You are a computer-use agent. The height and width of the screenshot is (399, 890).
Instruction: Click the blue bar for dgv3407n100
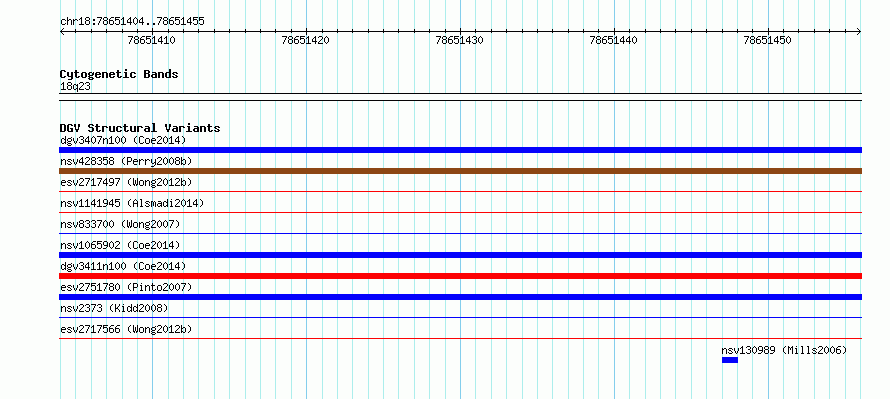click(460, 150)
